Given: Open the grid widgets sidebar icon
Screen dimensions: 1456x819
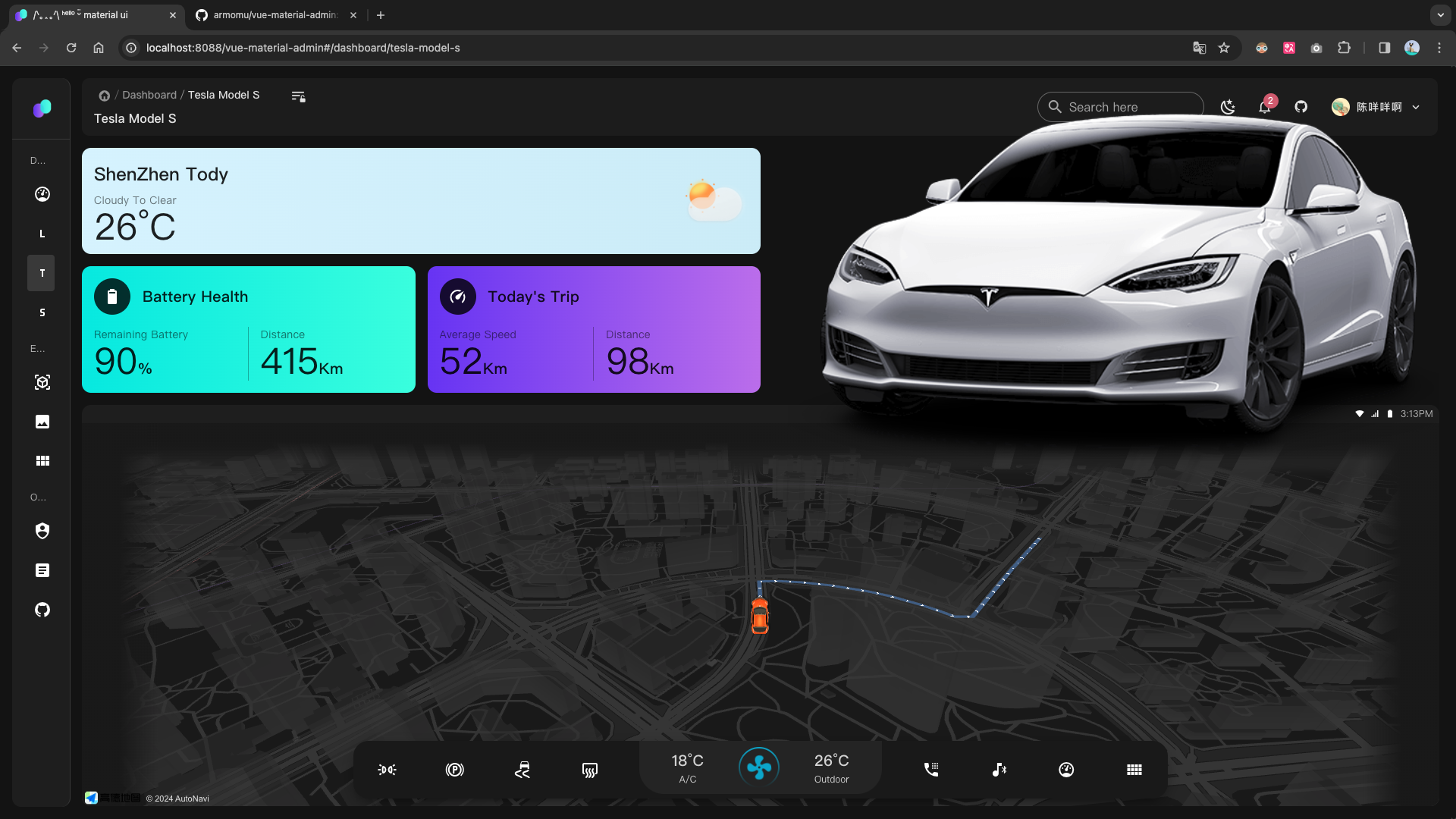Looking at the screenshot, I should coord(42,461).
